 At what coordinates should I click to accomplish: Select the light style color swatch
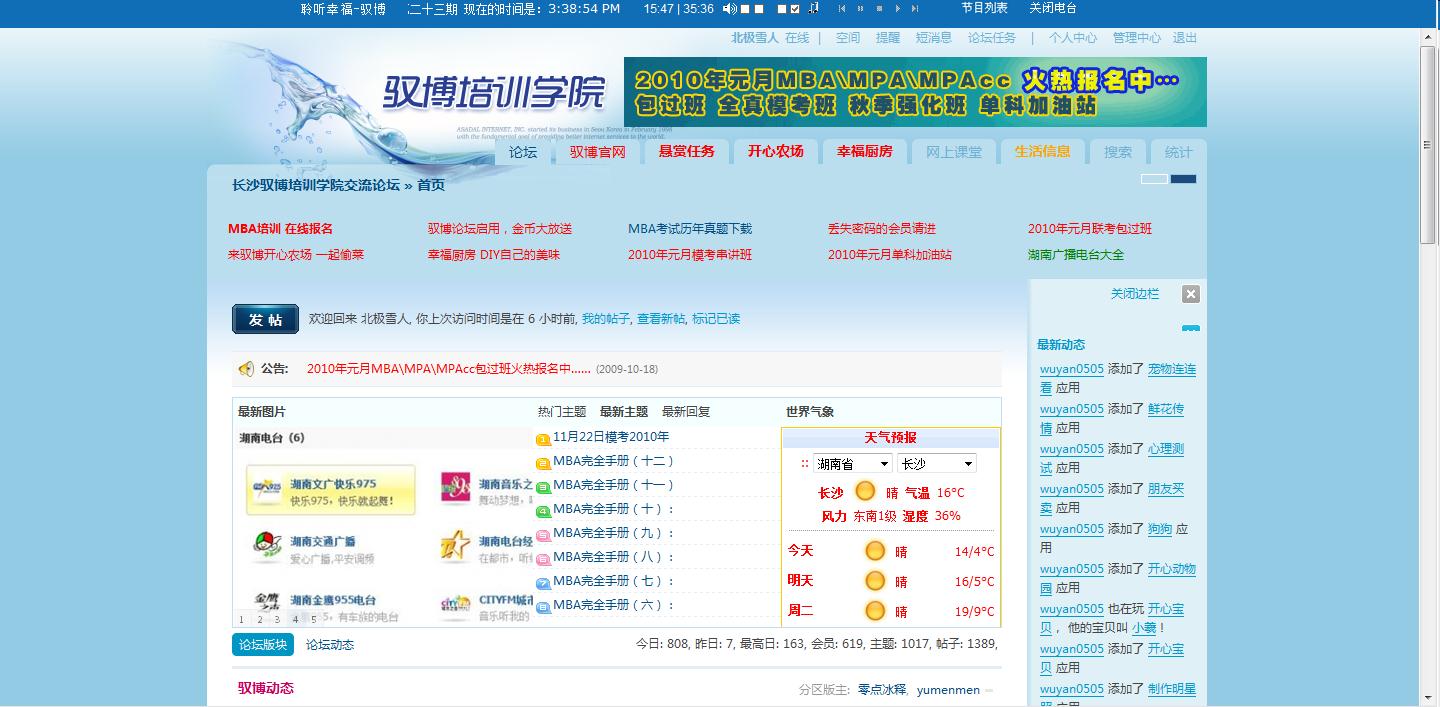pos(1154,179)
